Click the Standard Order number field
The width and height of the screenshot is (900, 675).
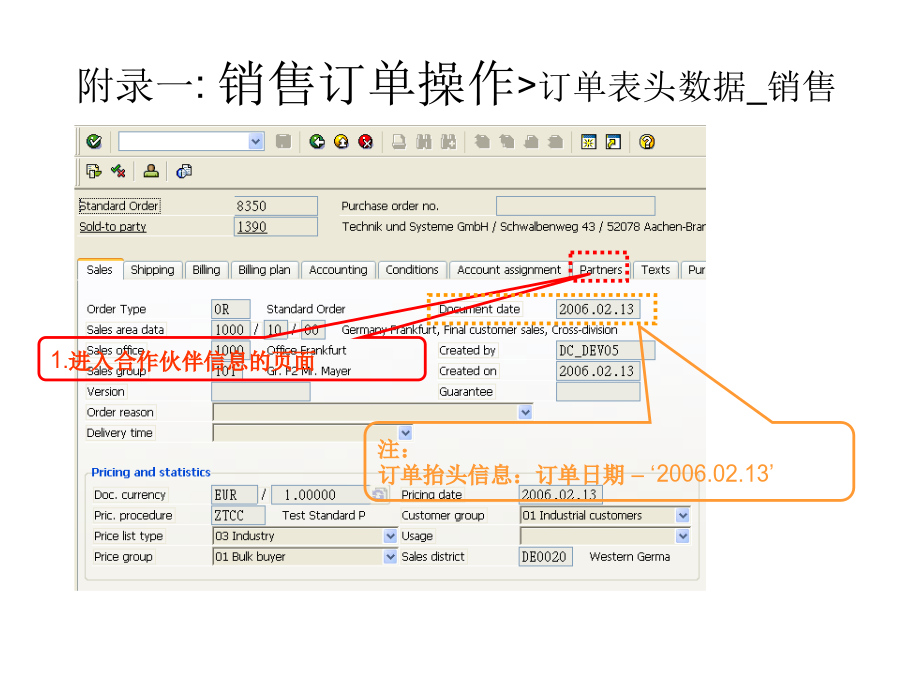click(276, 206)
